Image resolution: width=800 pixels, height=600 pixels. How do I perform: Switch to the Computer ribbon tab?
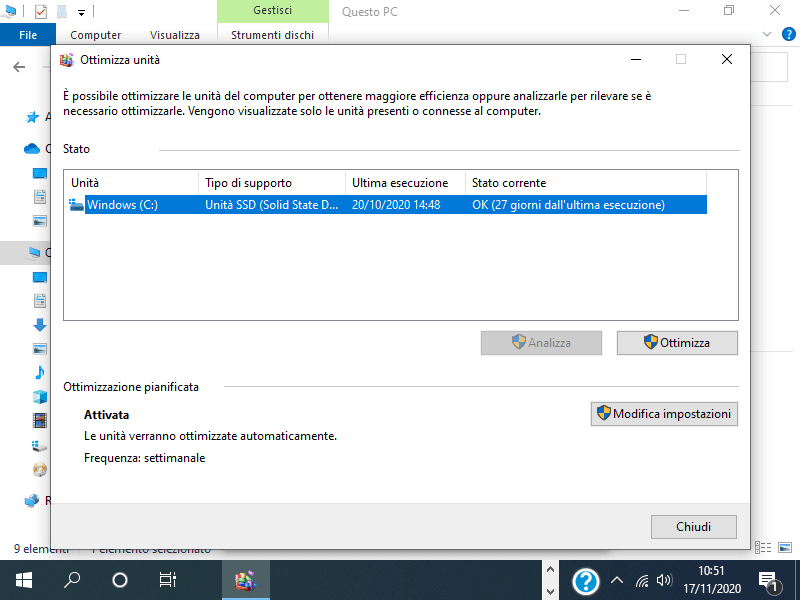[94, 34]
